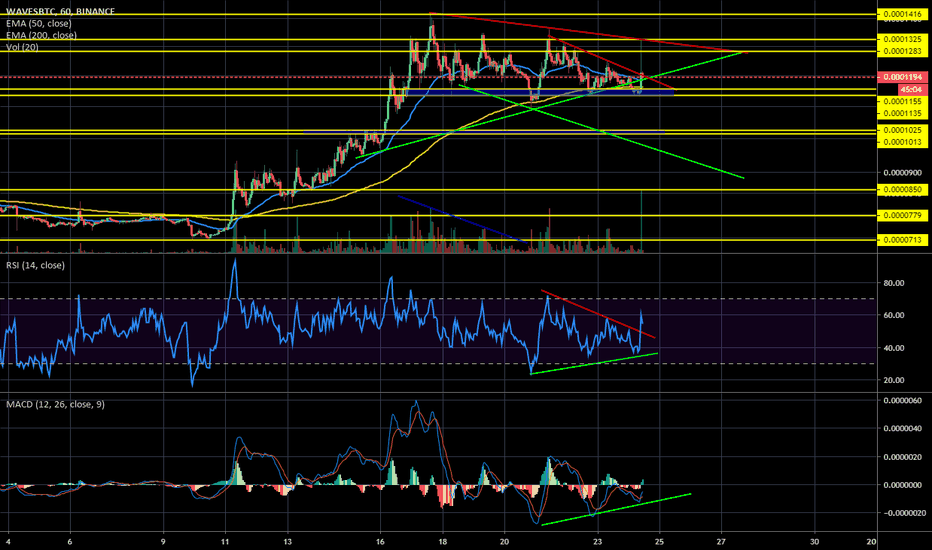932x550 pixels.
Task: Select the 0.0001283 price level label
Action: (x=902, y=51)
